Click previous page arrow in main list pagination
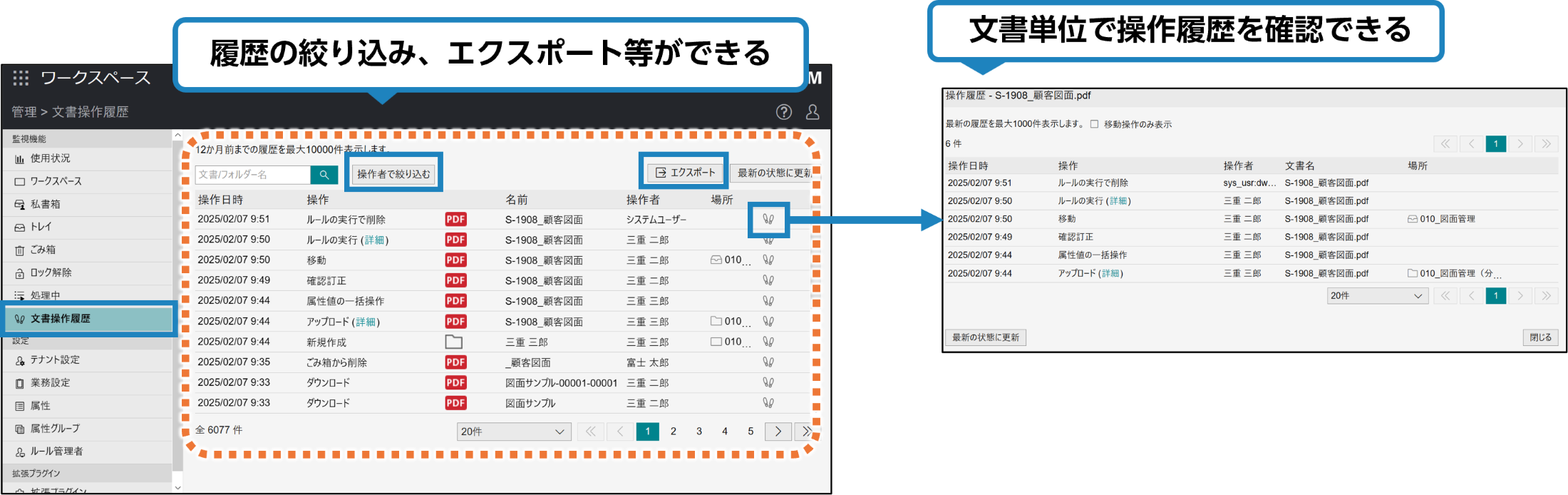This screenshot has width=1568, height=495. click(620, 432)
